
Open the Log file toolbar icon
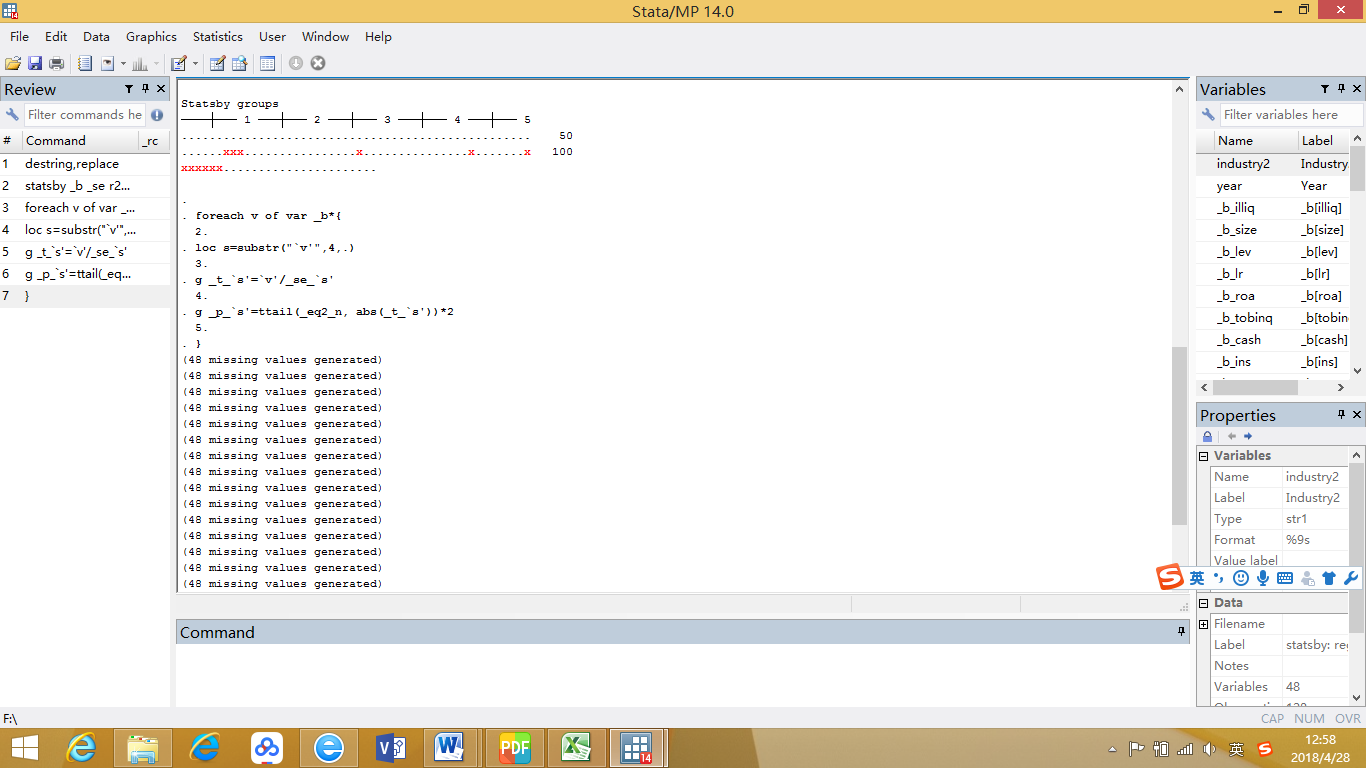[x=85, y=63]
